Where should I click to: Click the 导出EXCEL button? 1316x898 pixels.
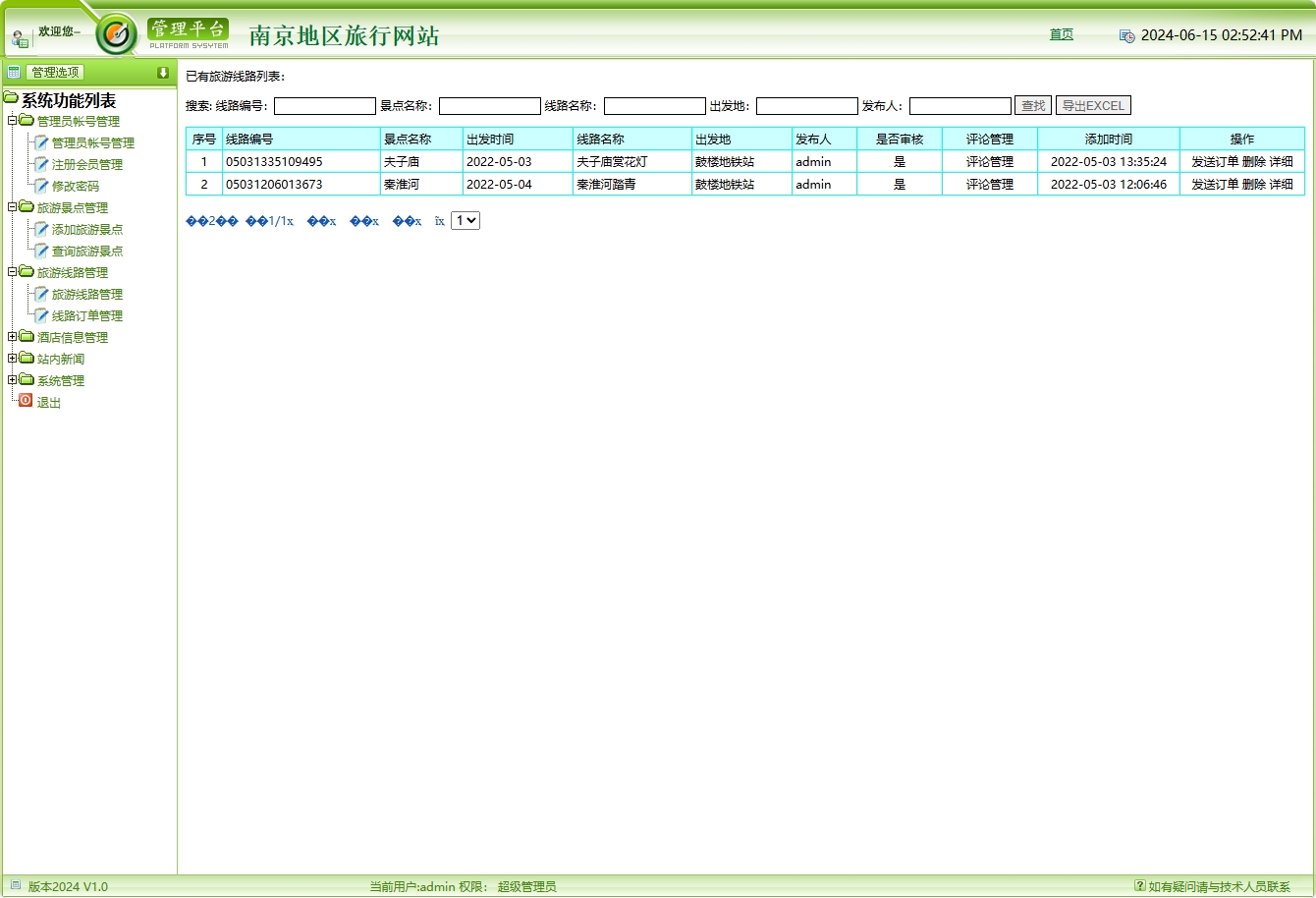(x=1093, y=106)
